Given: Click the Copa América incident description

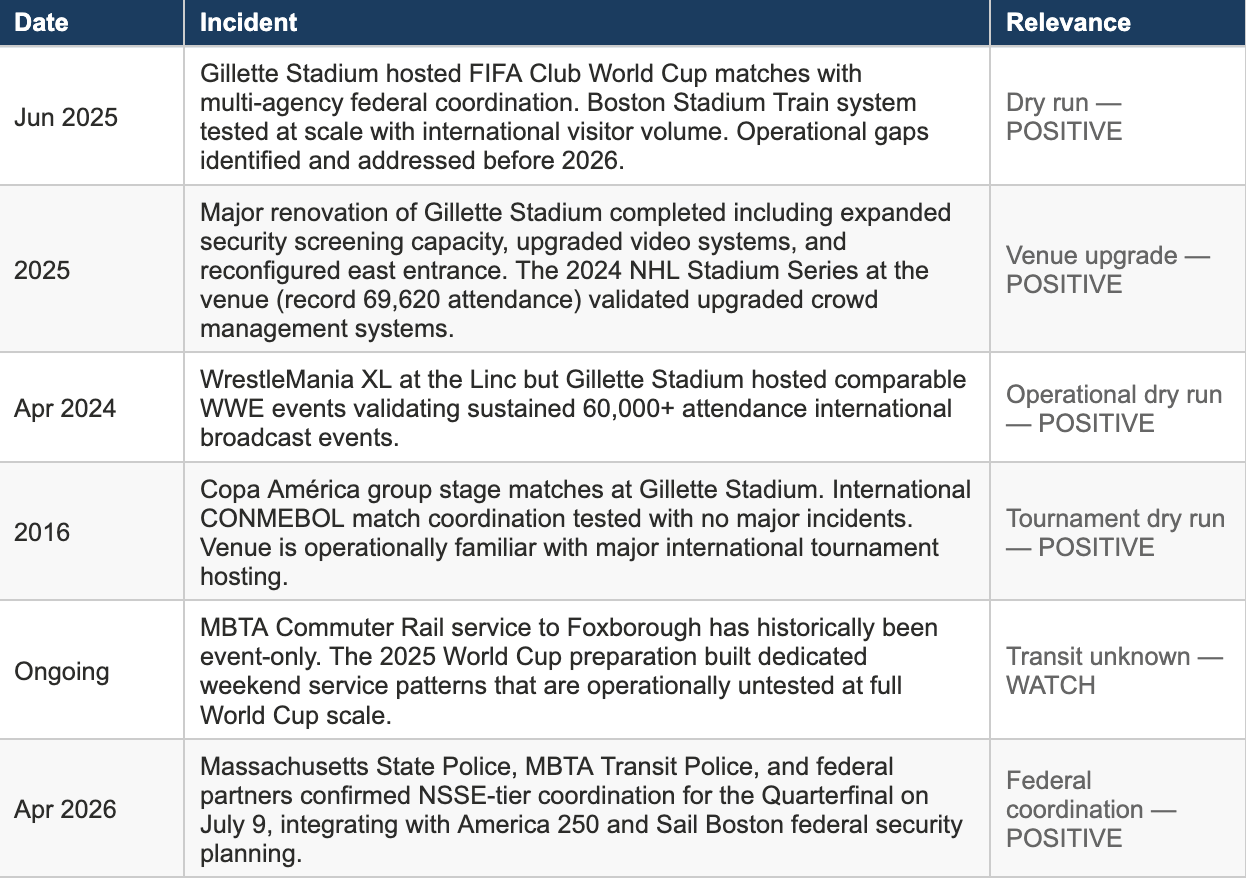Looking at the screenshot, I should point(587,532).
